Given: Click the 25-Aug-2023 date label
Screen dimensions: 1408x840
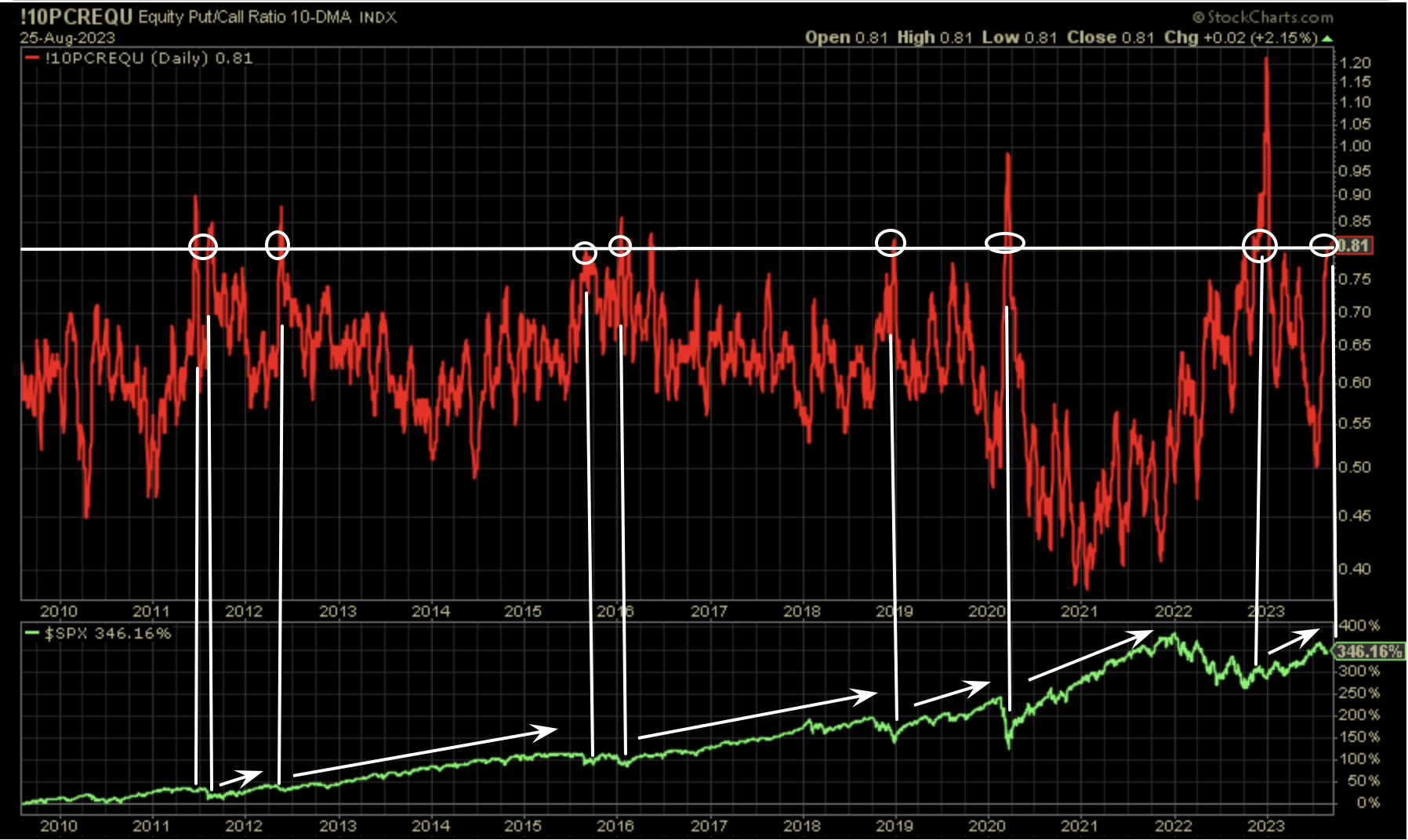Looking at the screenshot, I should pyautogui.click(x=67, y=38).
